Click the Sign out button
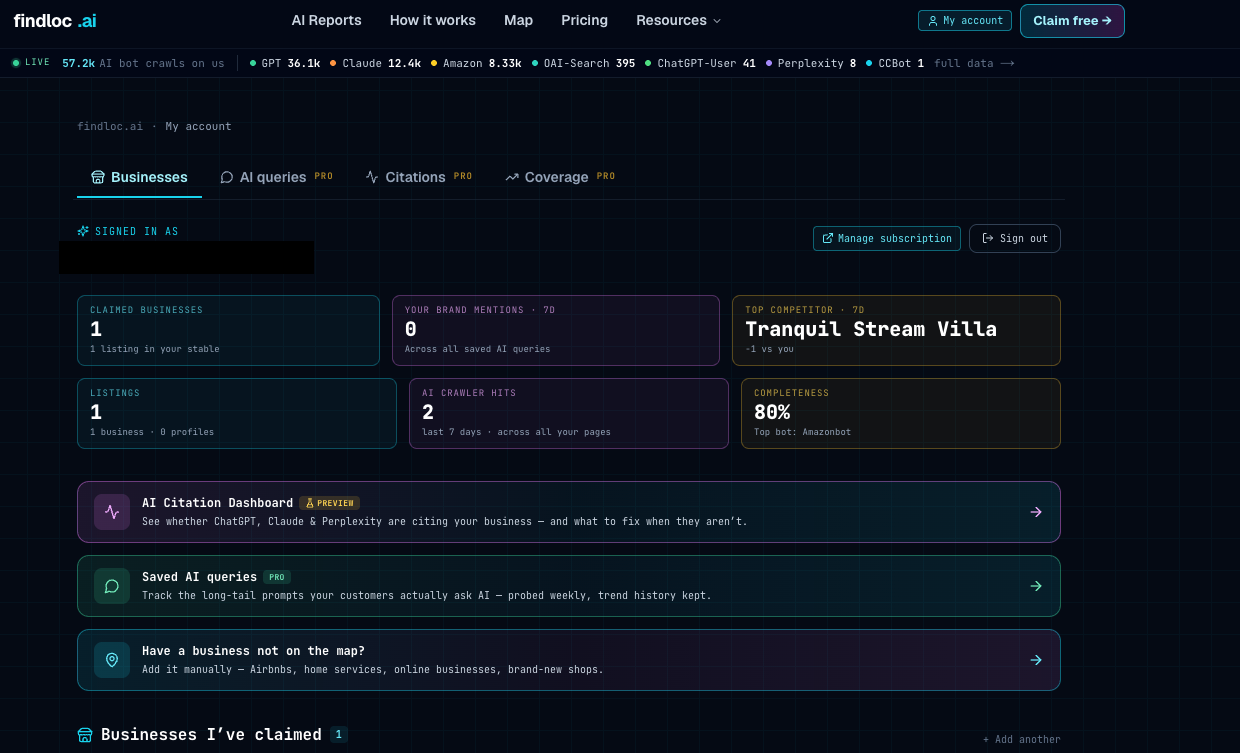The image size is (1240, 753). (x=1015, y=238)
